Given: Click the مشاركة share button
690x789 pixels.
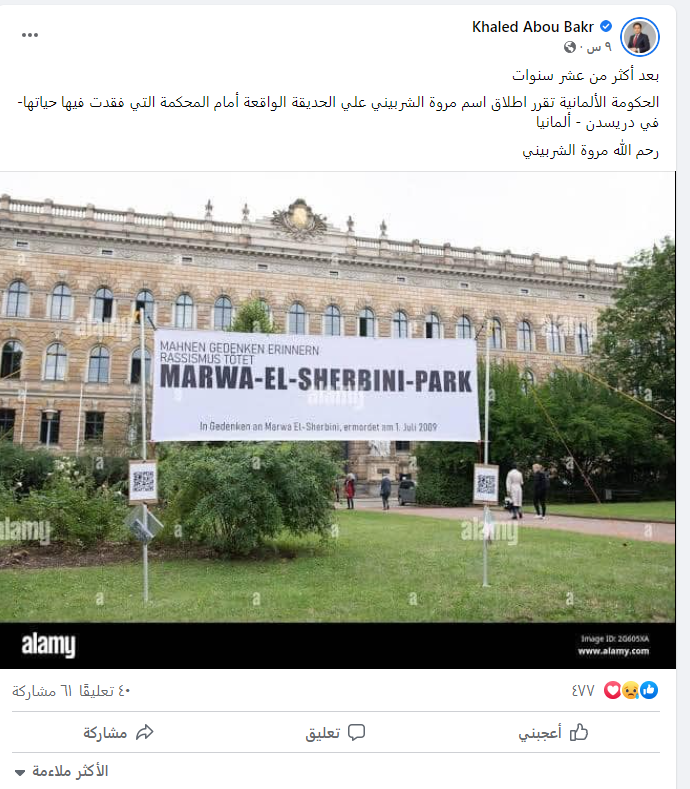Looking at the screenshot, I should (118, 733).
